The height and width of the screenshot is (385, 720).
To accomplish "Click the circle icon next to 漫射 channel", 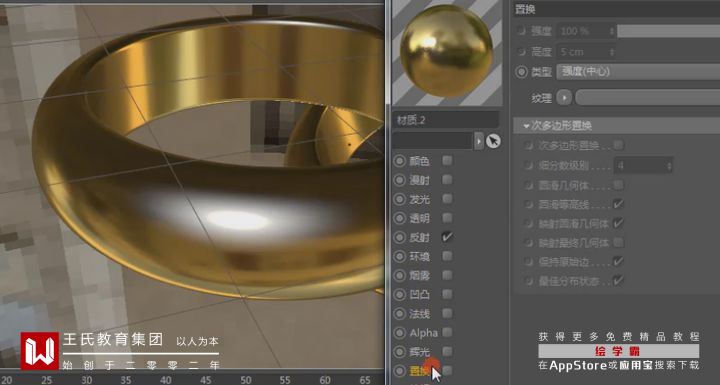I will click(400, 180).
